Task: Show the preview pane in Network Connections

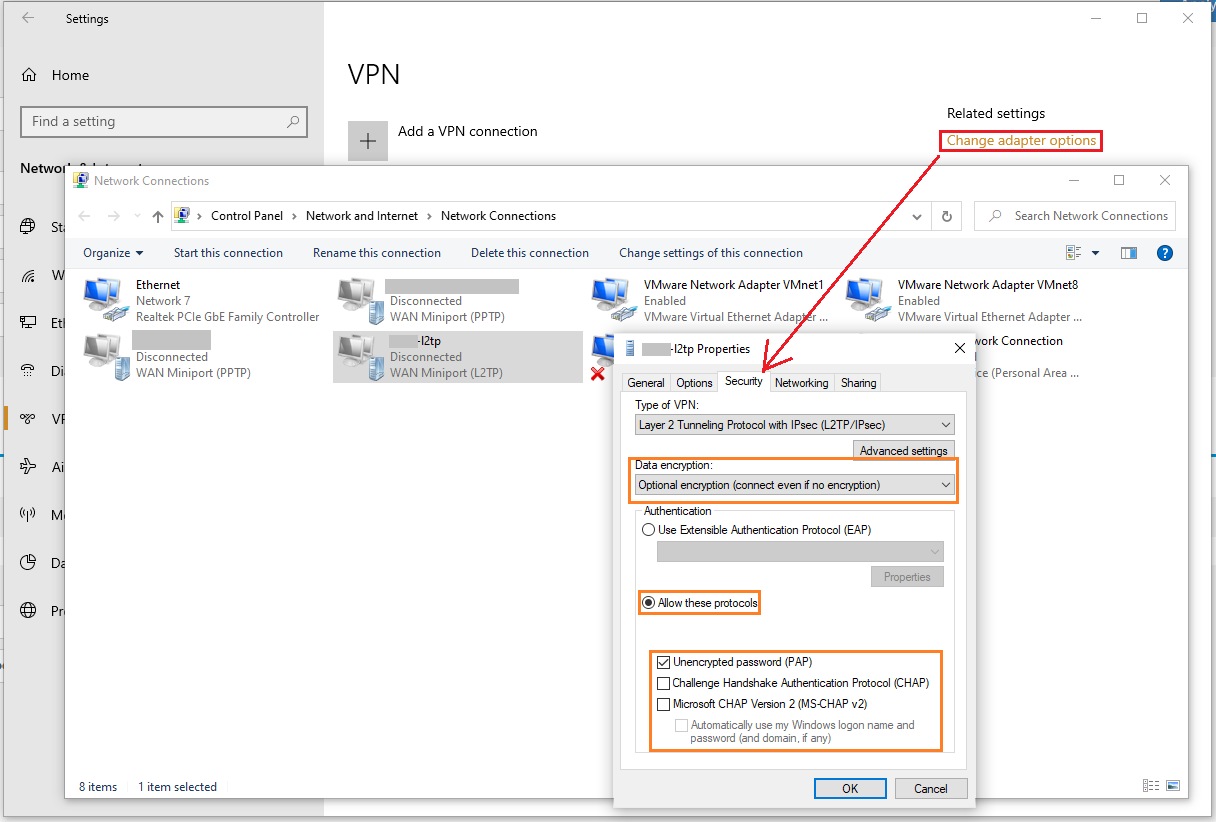Action: [1128, 252]
